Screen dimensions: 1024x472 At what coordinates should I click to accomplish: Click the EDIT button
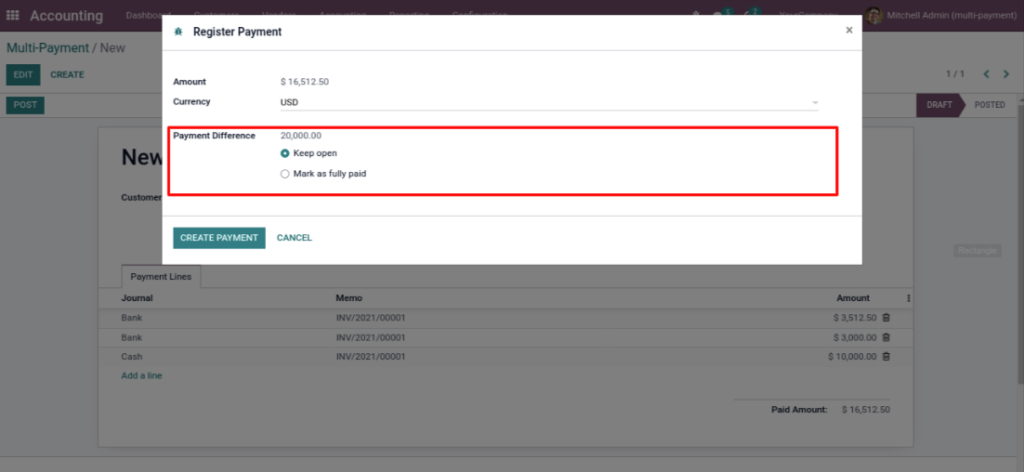tap(23, 75)
